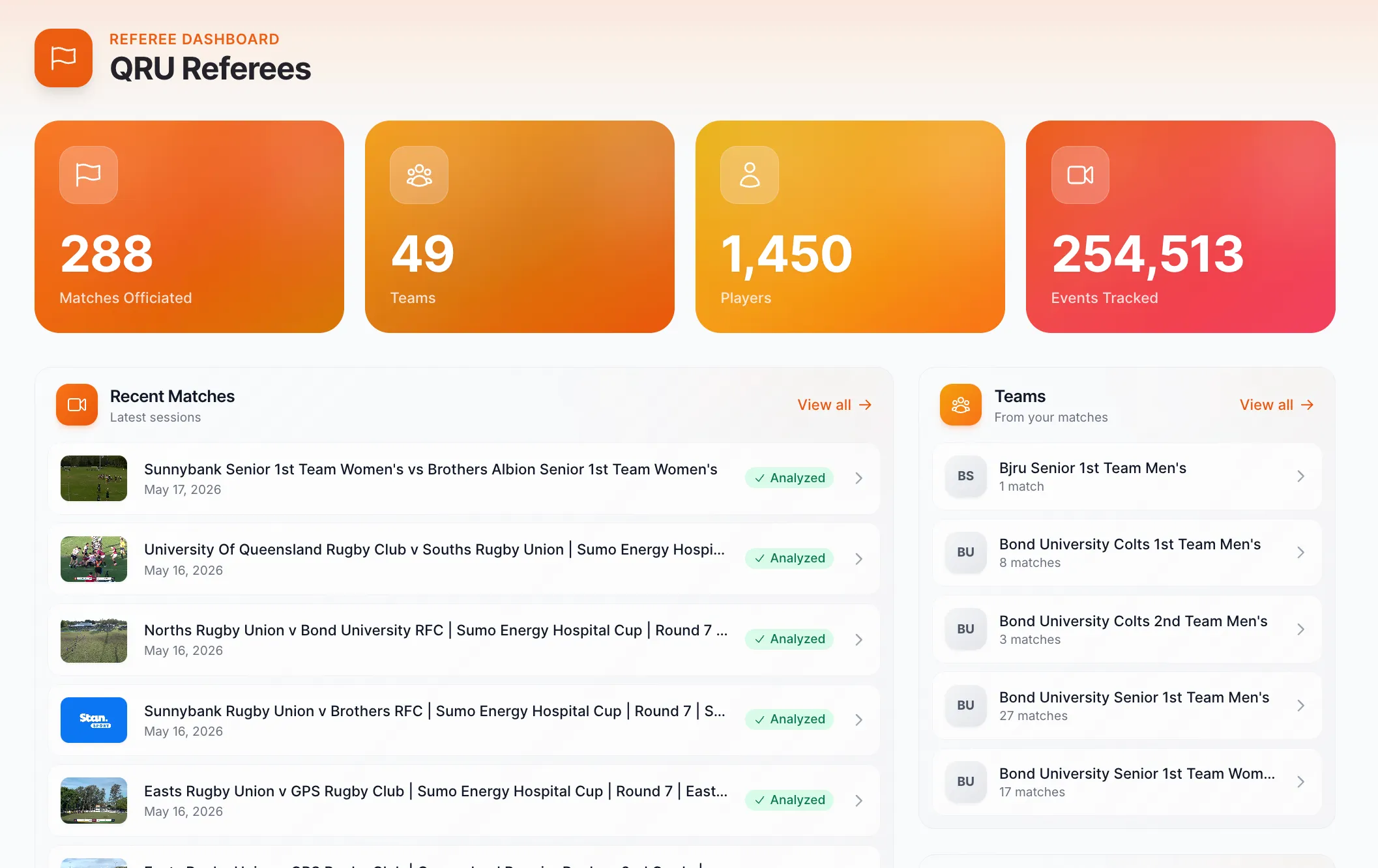Open the 49 Teams stat card
Viewport: 1378px width, 868px height.
pyautogui.click(x=520, y=227)
